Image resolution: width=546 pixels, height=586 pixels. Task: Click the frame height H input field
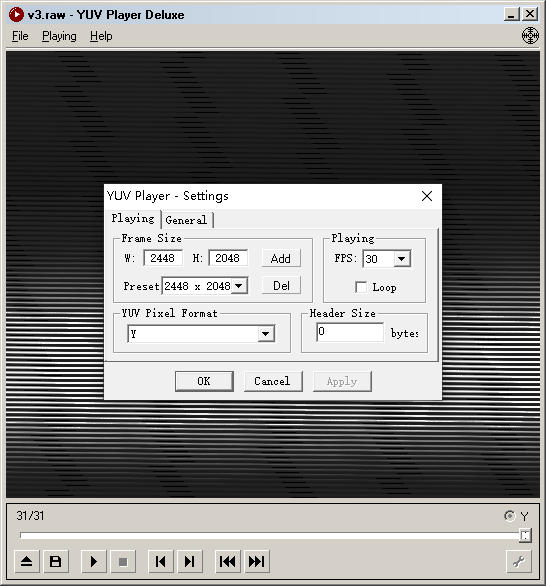point(228,258)
